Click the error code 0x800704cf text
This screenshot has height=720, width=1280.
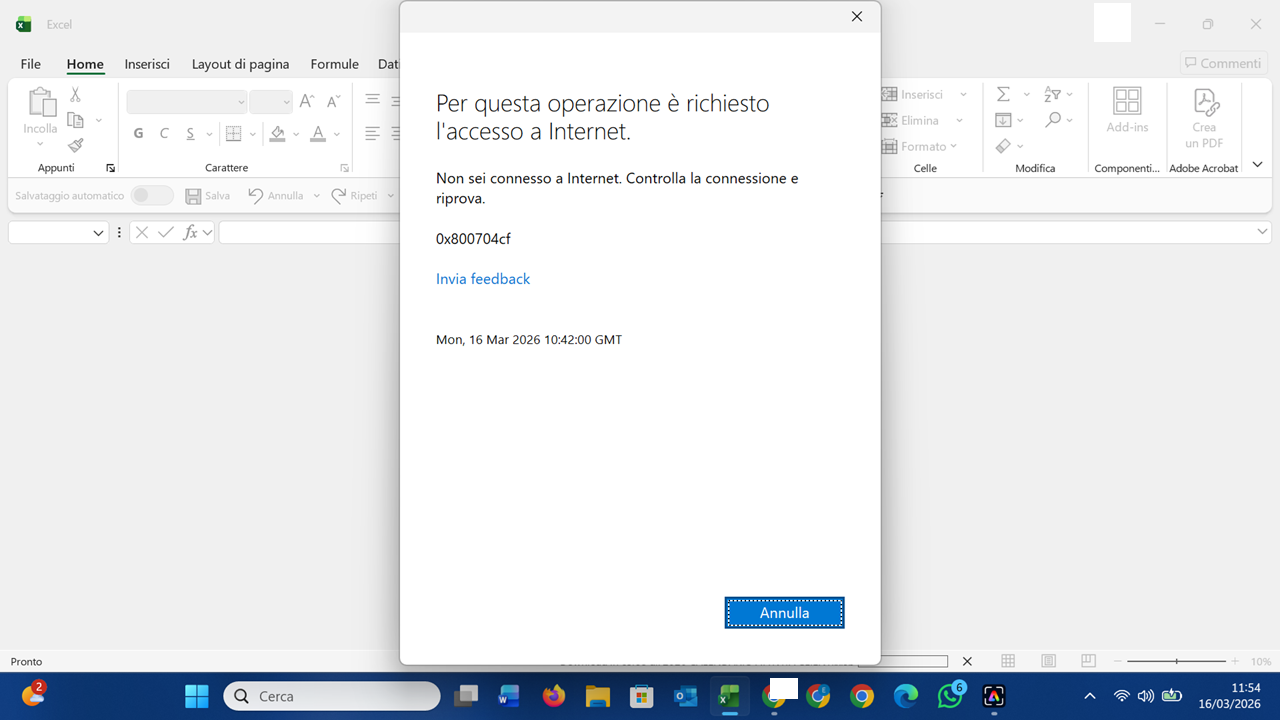(473, 239)
